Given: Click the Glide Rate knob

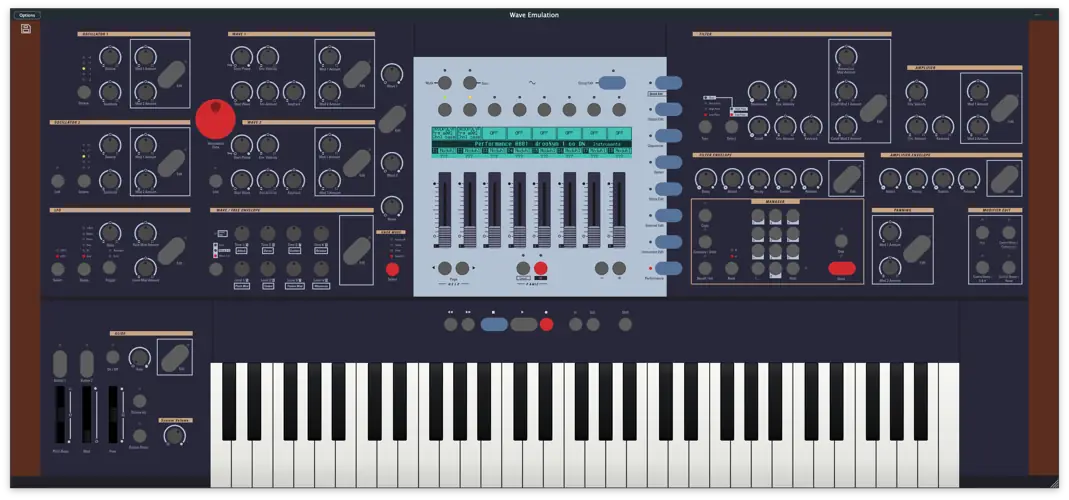Looking at the screenshot, I should point(139,357).
